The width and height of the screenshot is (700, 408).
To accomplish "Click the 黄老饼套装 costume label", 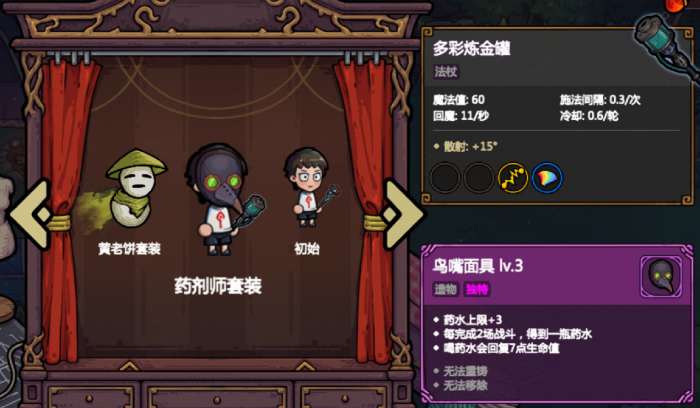I will [x=129, y=249].
